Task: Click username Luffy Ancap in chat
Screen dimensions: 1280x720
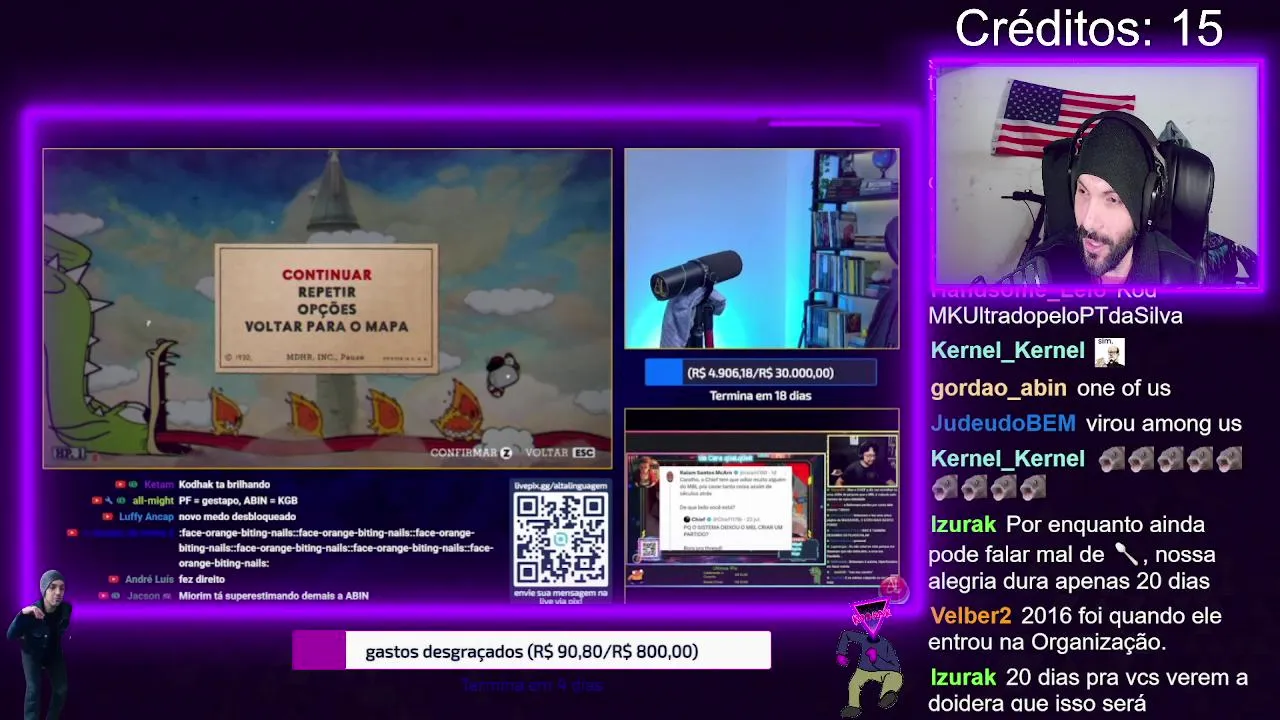Action: [x=146, y=516]
